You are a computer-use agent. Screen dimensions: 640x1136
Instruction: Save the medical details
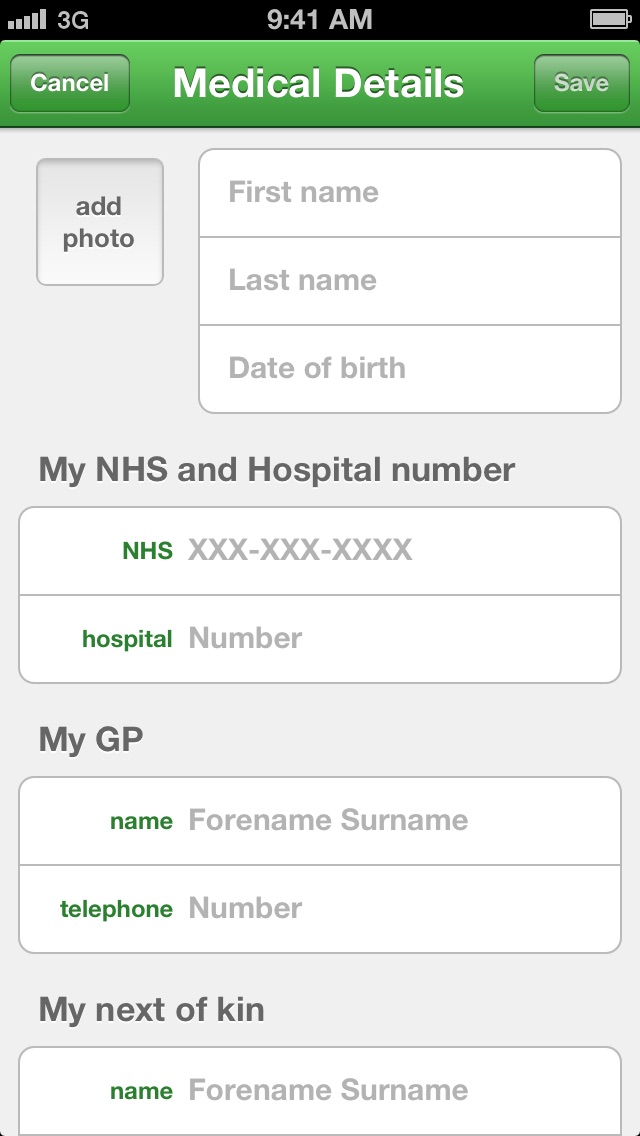pos(581,83)
